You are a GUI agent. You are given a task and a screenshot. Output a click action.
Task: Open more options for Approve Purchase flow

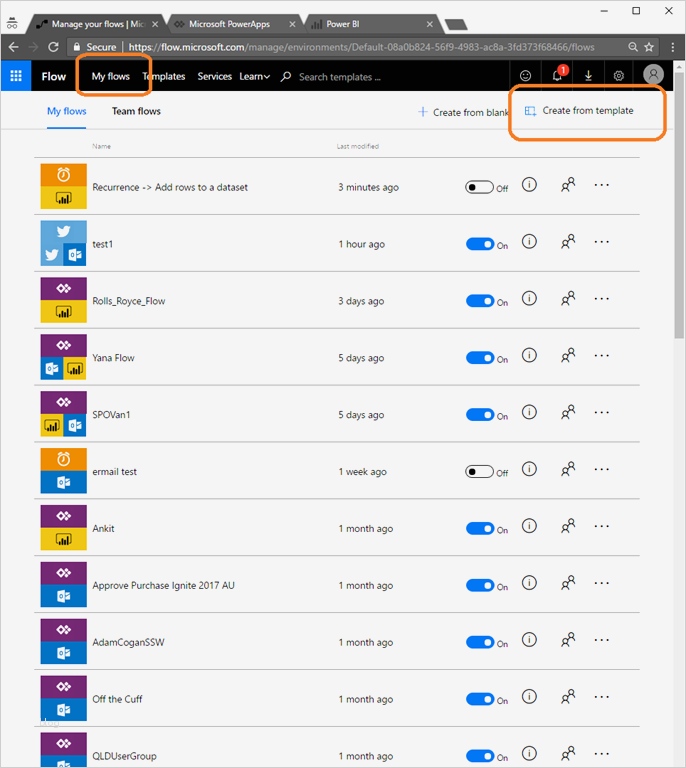pyautogui.click(x=601, y=583)
